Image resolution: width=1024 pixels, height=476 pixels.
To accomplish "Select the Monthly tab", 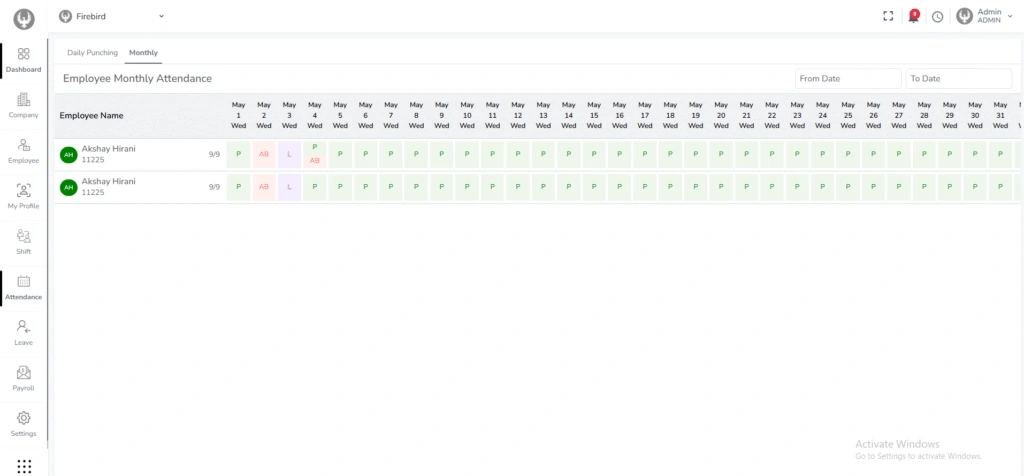I will (x=143, y=52).
